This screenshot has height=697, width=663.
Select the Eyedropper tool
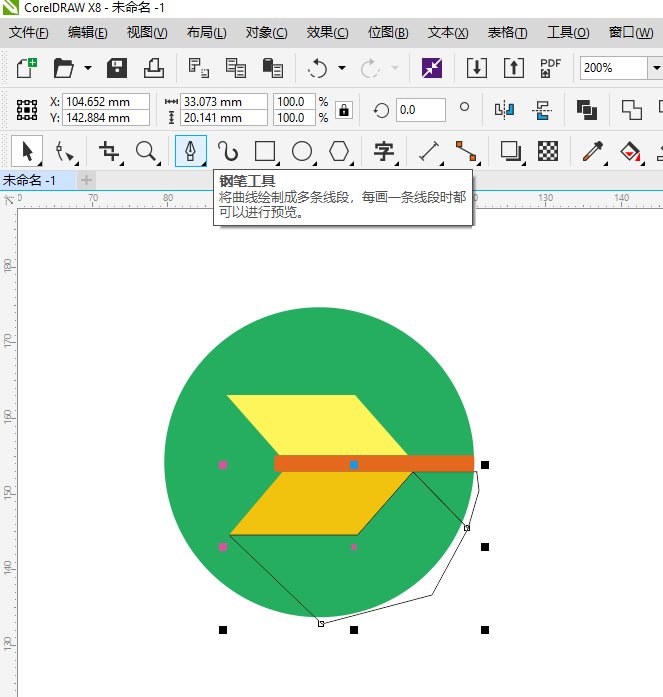pos(593,152)
